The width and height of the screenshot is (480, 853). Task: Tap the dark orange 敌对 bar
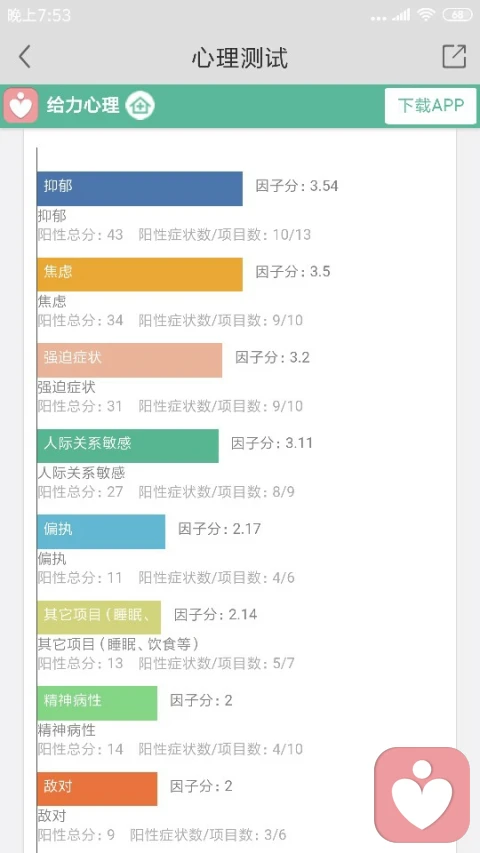click(97, 789)
